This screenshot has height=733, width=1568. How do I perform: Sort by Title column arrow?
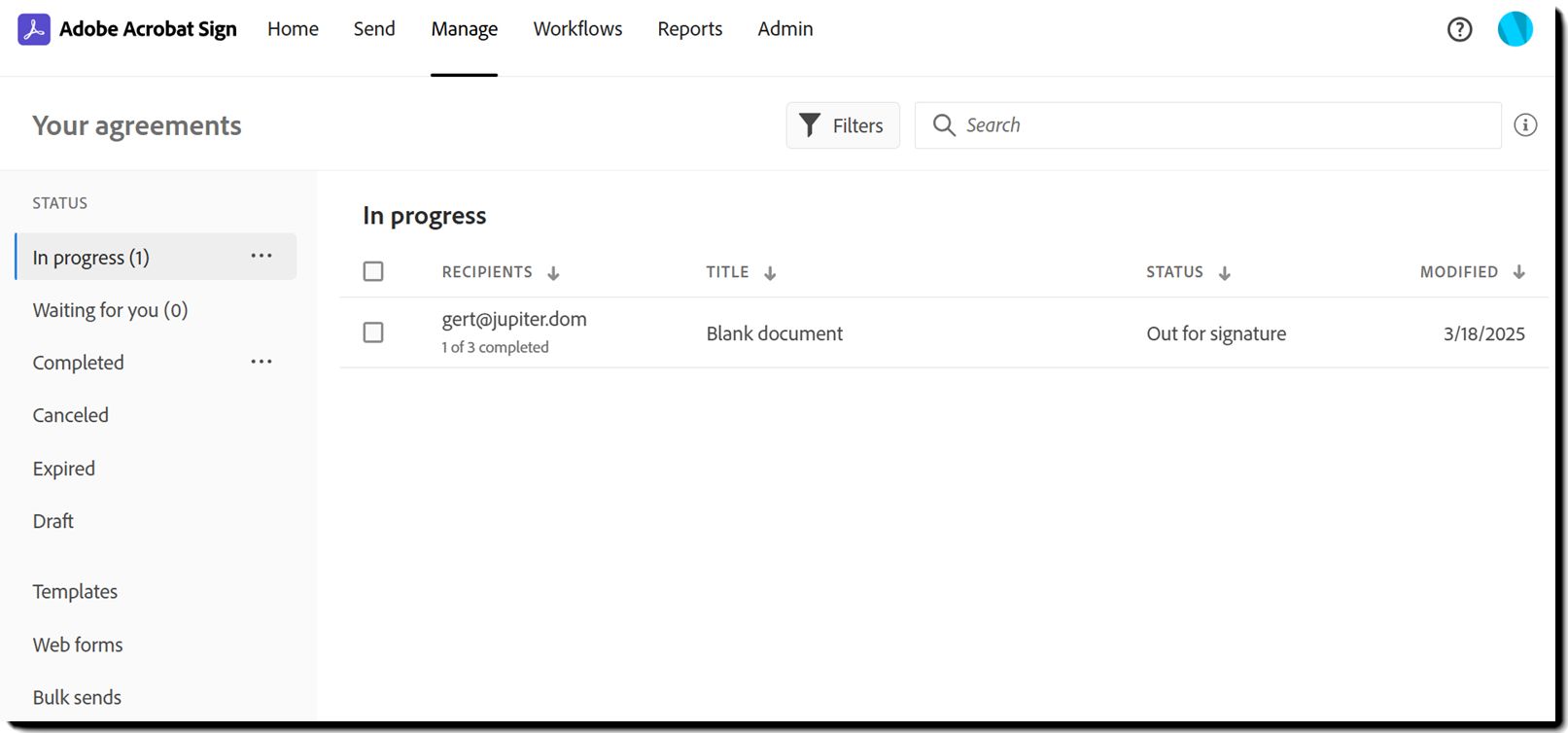pyautogui.click(x=770, y=273)
